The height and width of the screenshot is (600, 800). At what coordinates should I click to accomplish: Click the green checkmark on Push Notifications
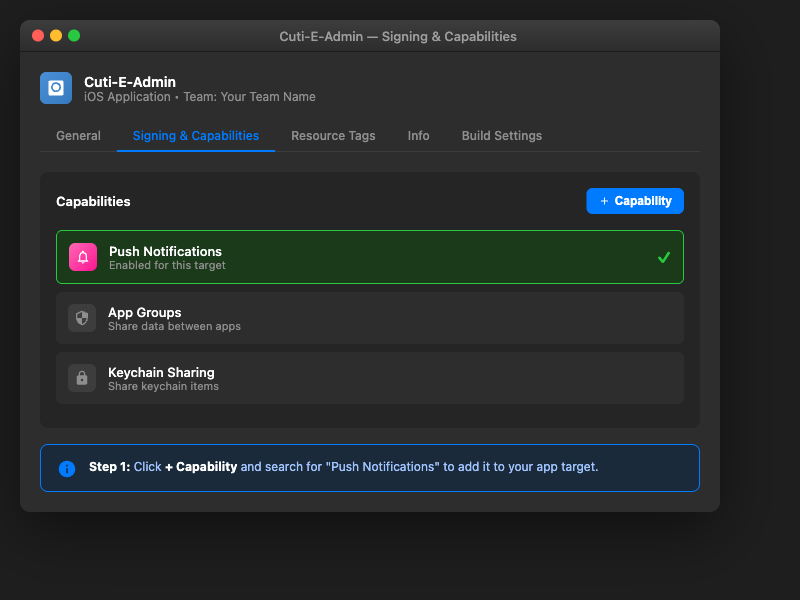[x=663, y=257]
